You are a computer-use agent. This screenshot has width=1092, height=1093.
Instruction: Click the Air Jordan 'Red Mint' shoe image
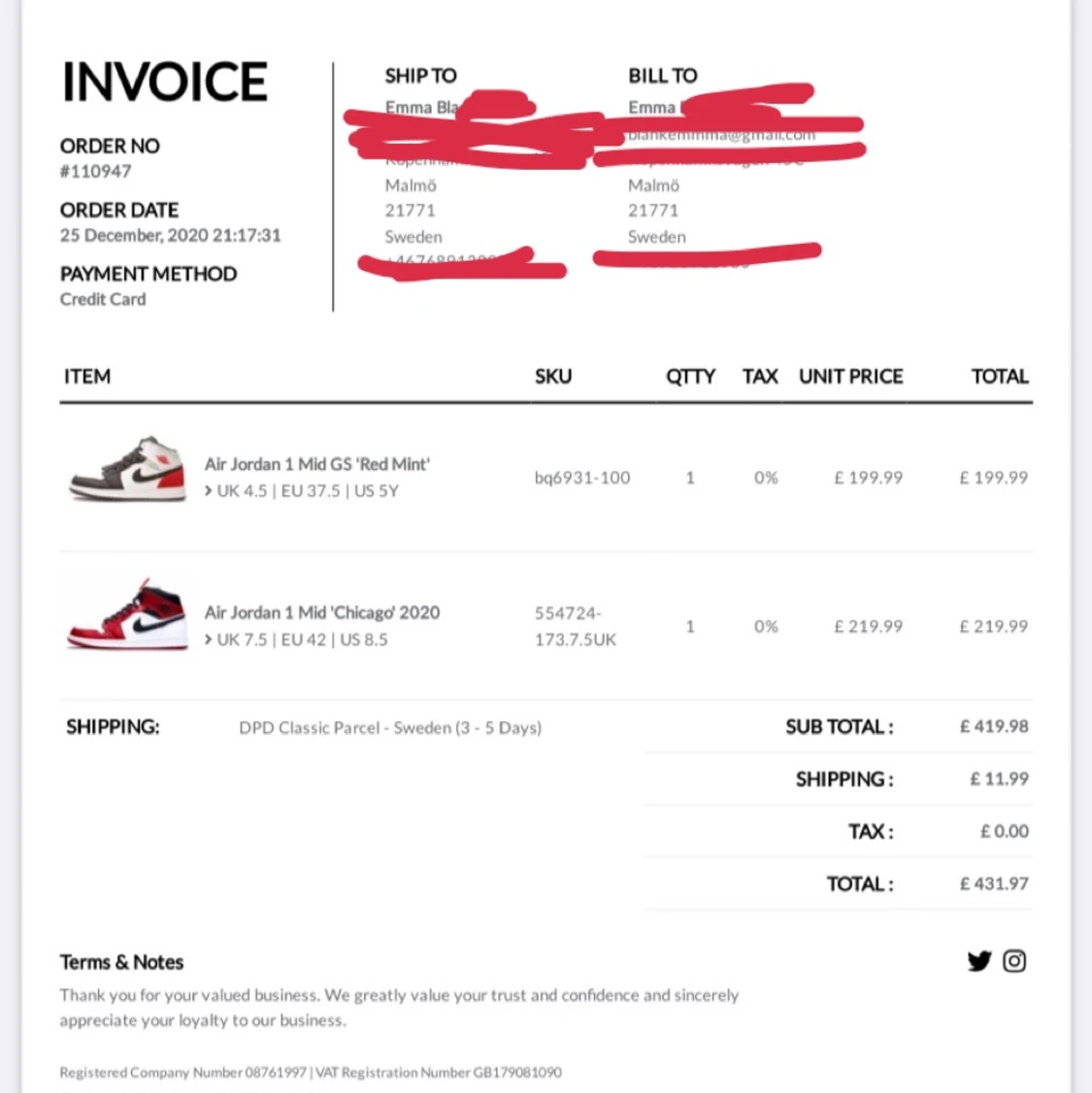click(x=127, y=470)
